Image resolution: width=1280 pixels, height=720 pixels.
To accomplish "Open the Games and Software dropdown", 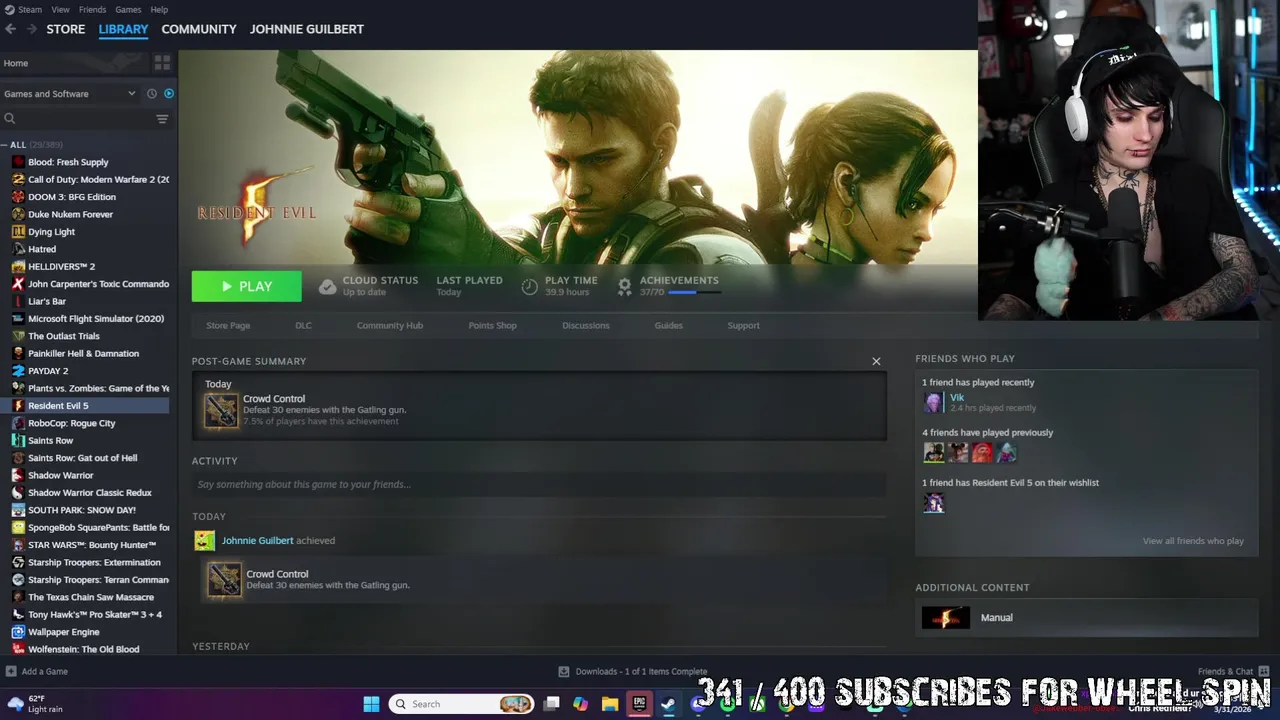I will pyautogui.click(x=70, y=94).
